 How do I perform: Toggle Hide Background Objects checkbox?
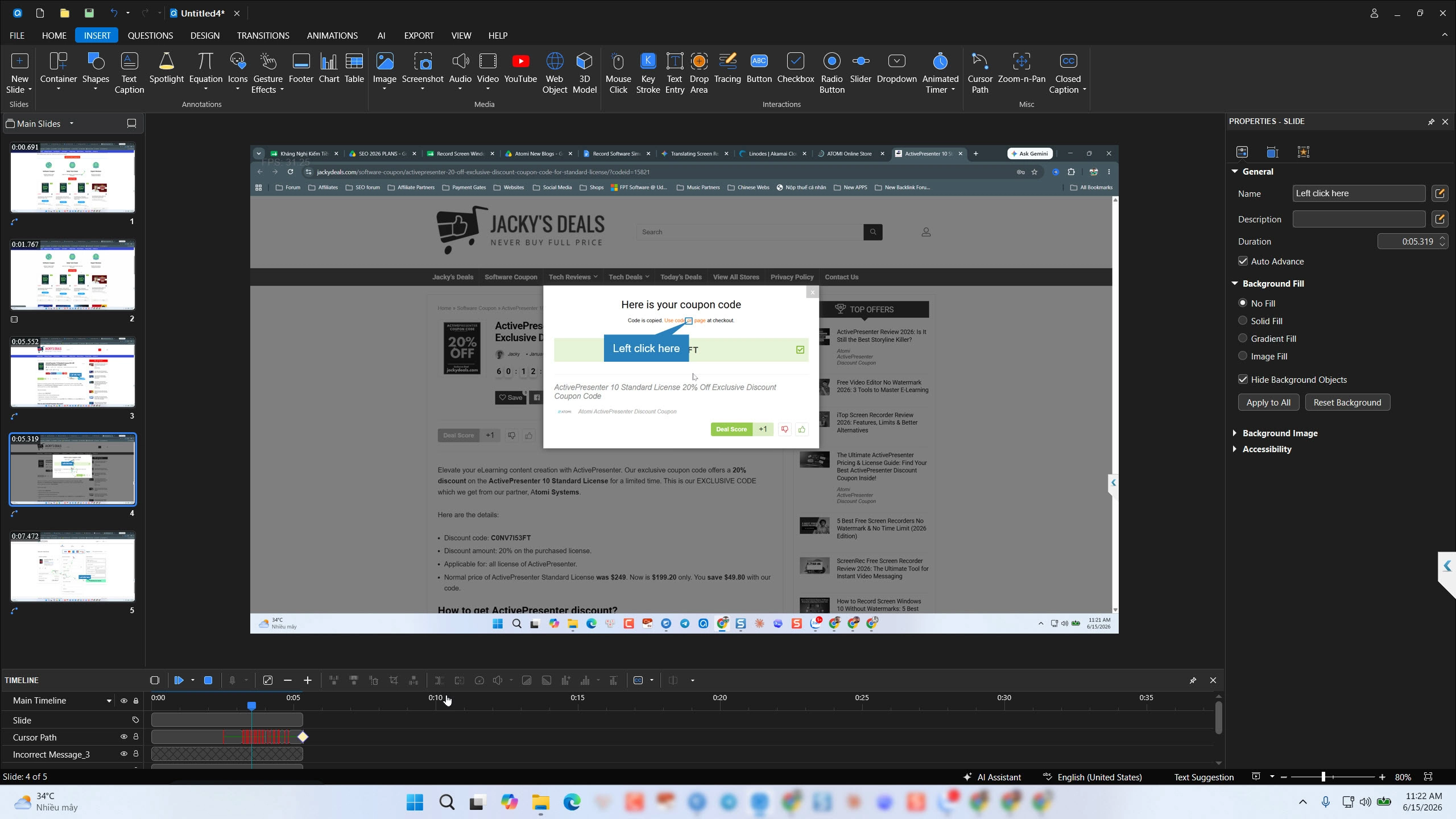coord(1243,379)
